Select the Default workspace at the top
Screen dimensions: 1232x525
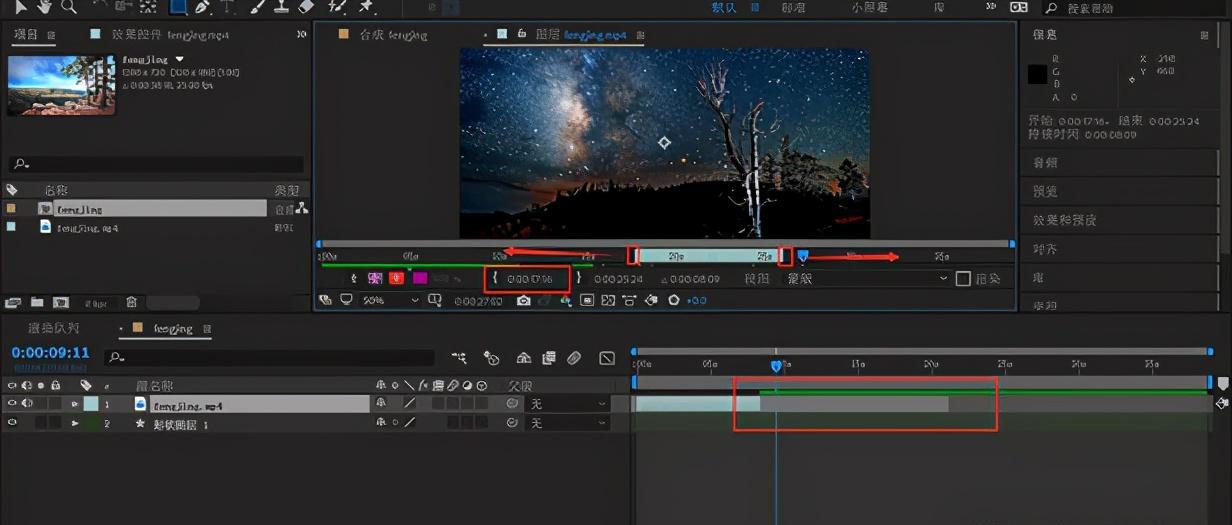pyautogui.click(x=724, y=7)
